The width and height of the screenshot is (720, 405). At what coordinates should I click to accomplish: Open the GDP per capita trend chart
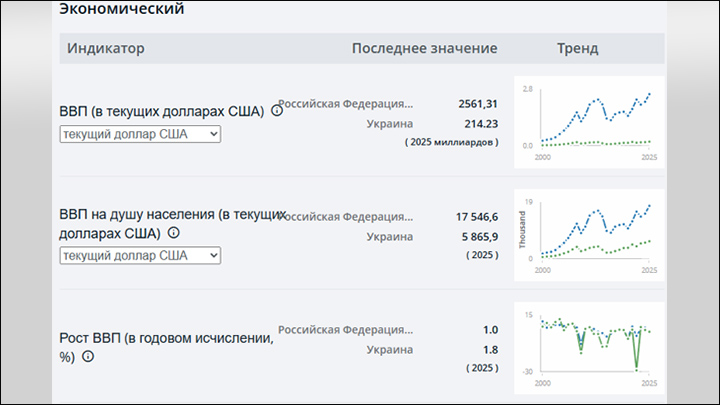pyautogui.click(x=589, y=235)
